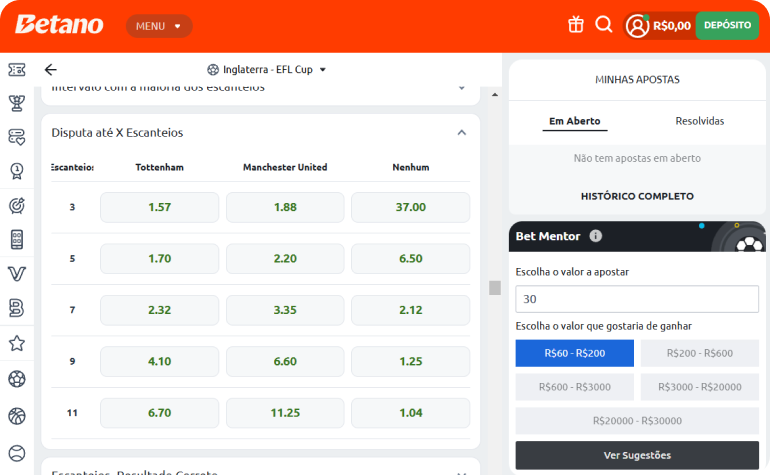Image resolution: width=770 pixels, height=475 pixels.
Task: Click the MINHAS APOSTAS header
Action: [637, 80]
